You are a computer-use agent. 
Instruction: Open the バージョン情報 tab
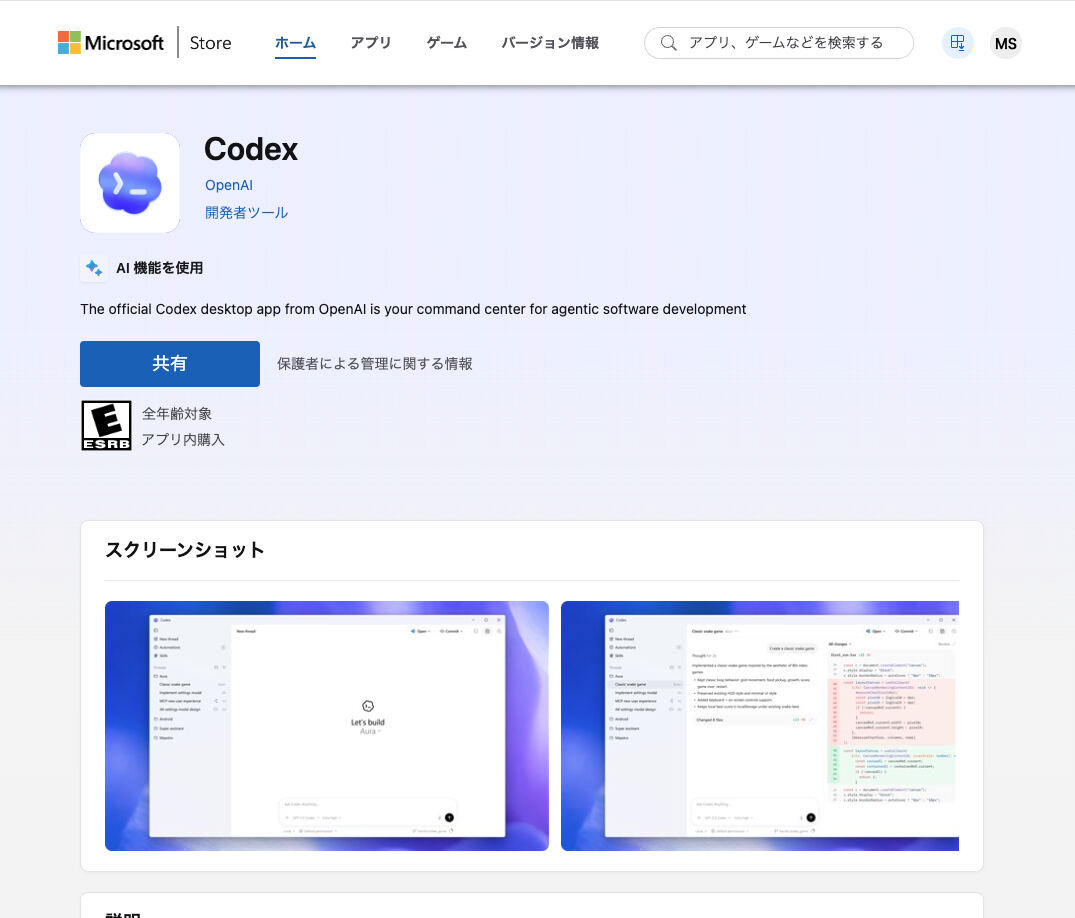[549, 43]
